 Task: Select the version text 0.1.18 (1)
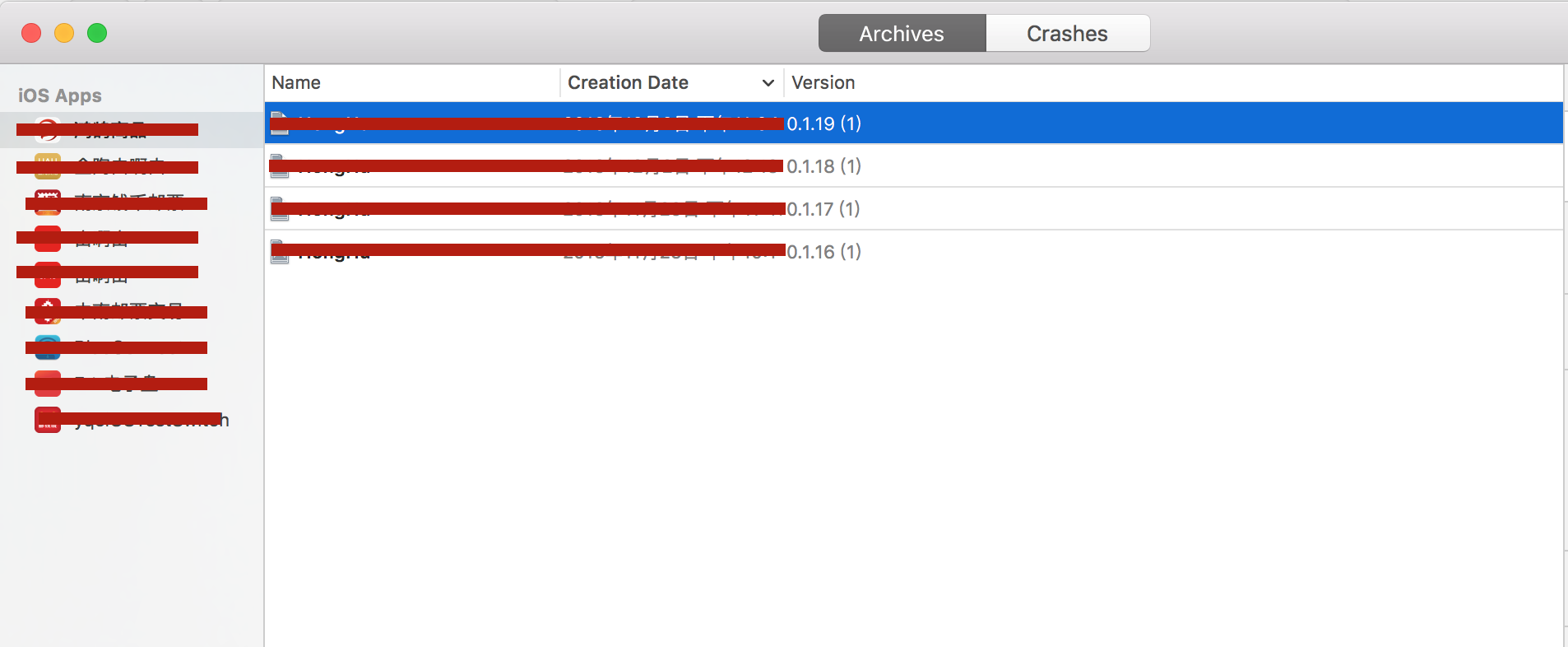(823, 166)
